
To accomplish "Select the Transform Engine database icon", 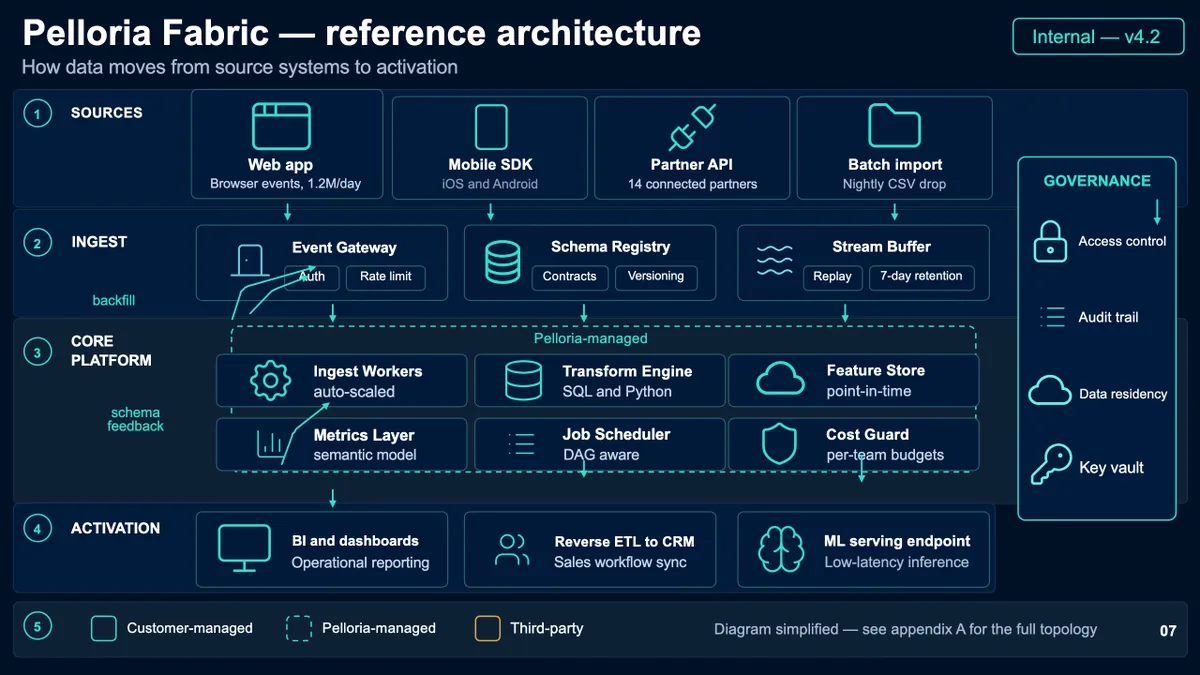I will click(x=522, y=381).
